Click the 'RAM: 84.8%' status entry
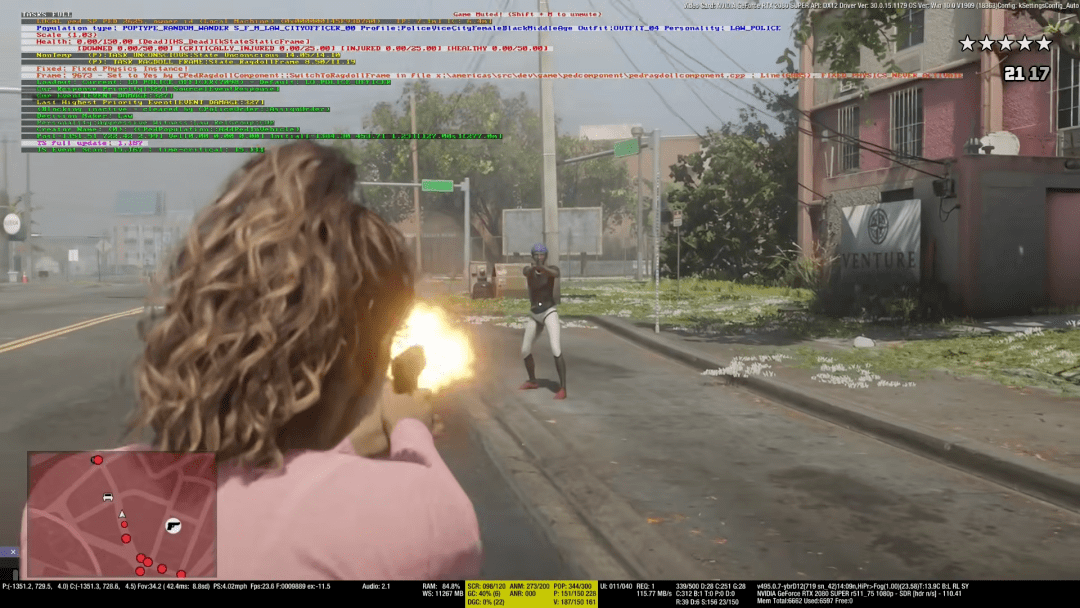This screenshot has width=1080, height=608. tap(442, 587)
